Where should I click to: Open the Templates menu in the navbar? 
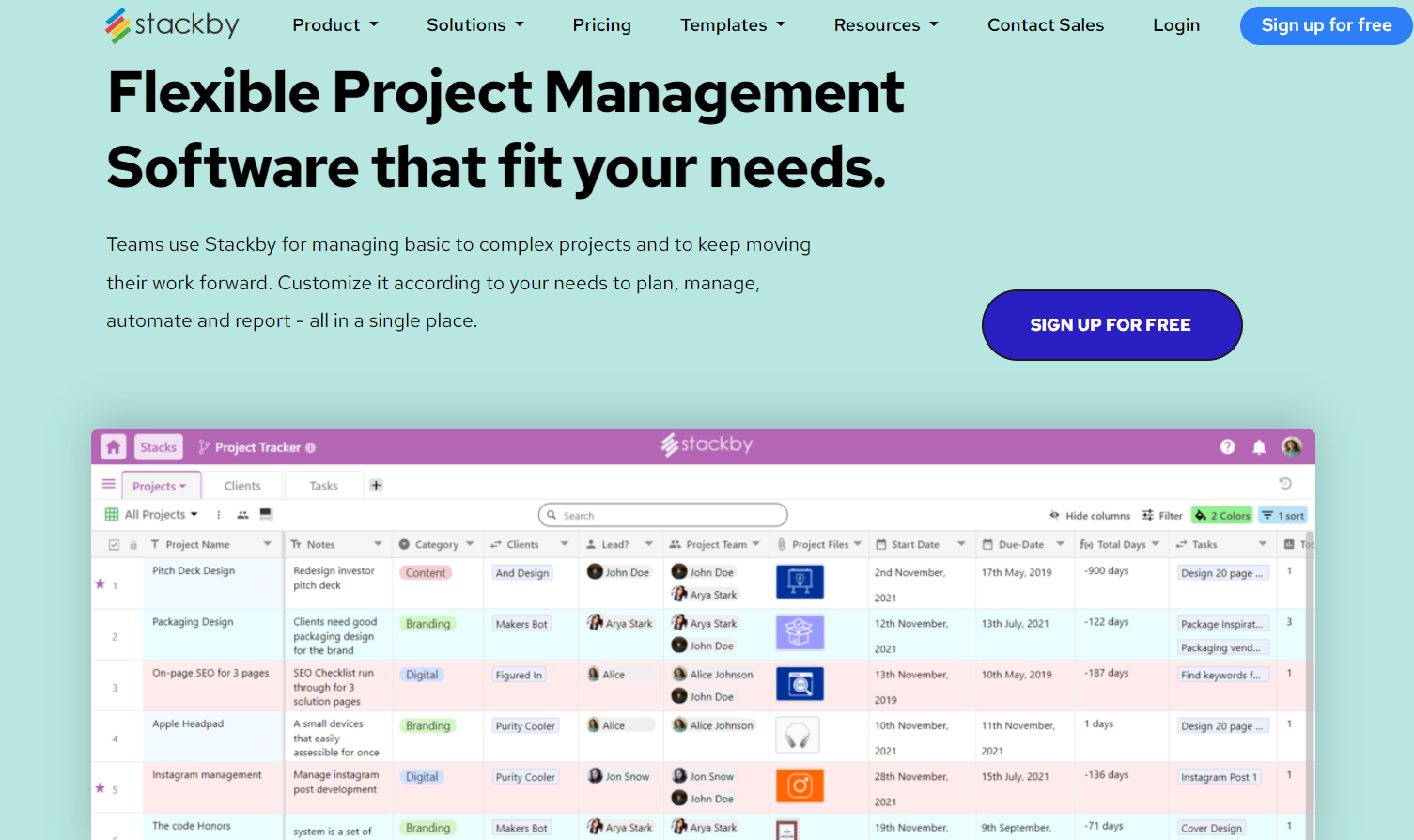732,25
